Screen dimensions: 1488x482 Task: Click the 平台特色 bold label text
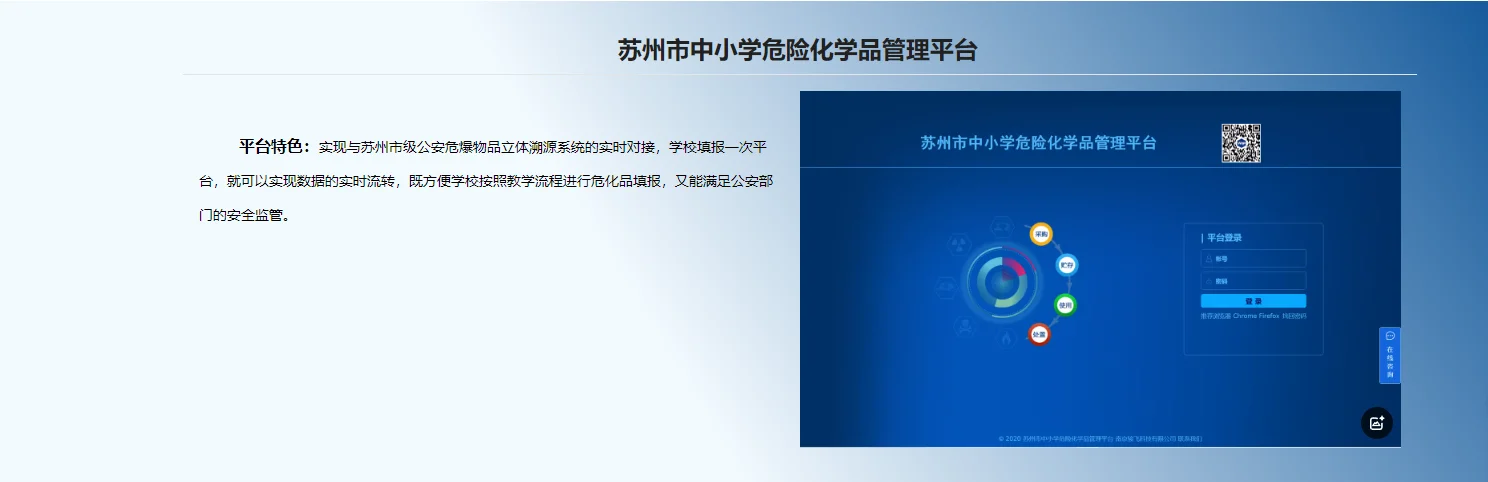click(x=274, y=147)
